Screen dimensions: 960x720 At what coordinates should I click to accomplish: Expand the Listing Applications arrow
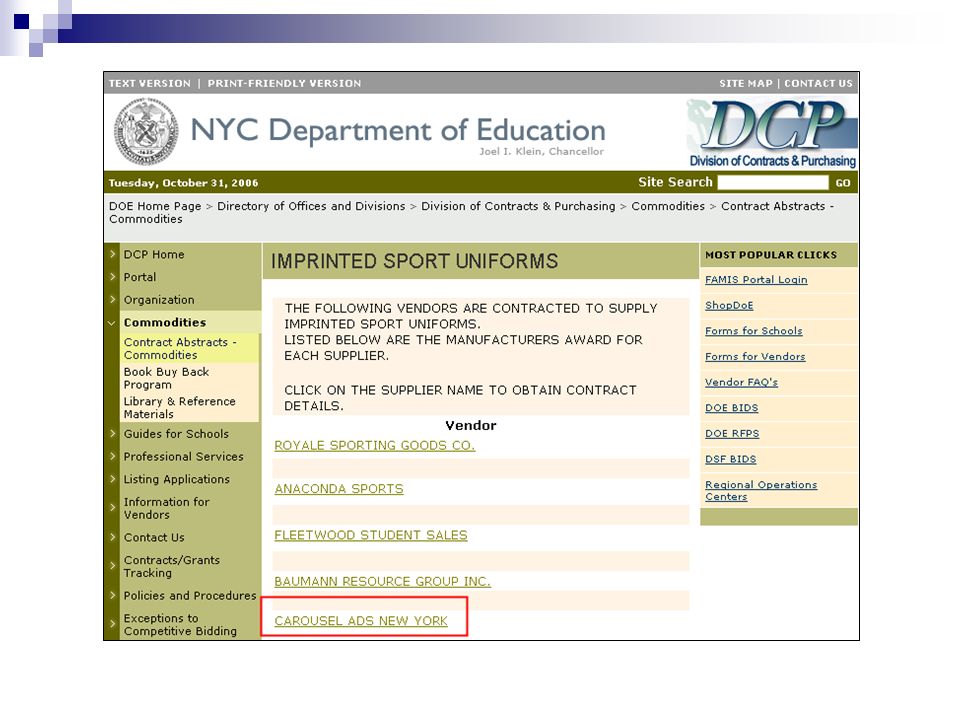coord(113,479)
